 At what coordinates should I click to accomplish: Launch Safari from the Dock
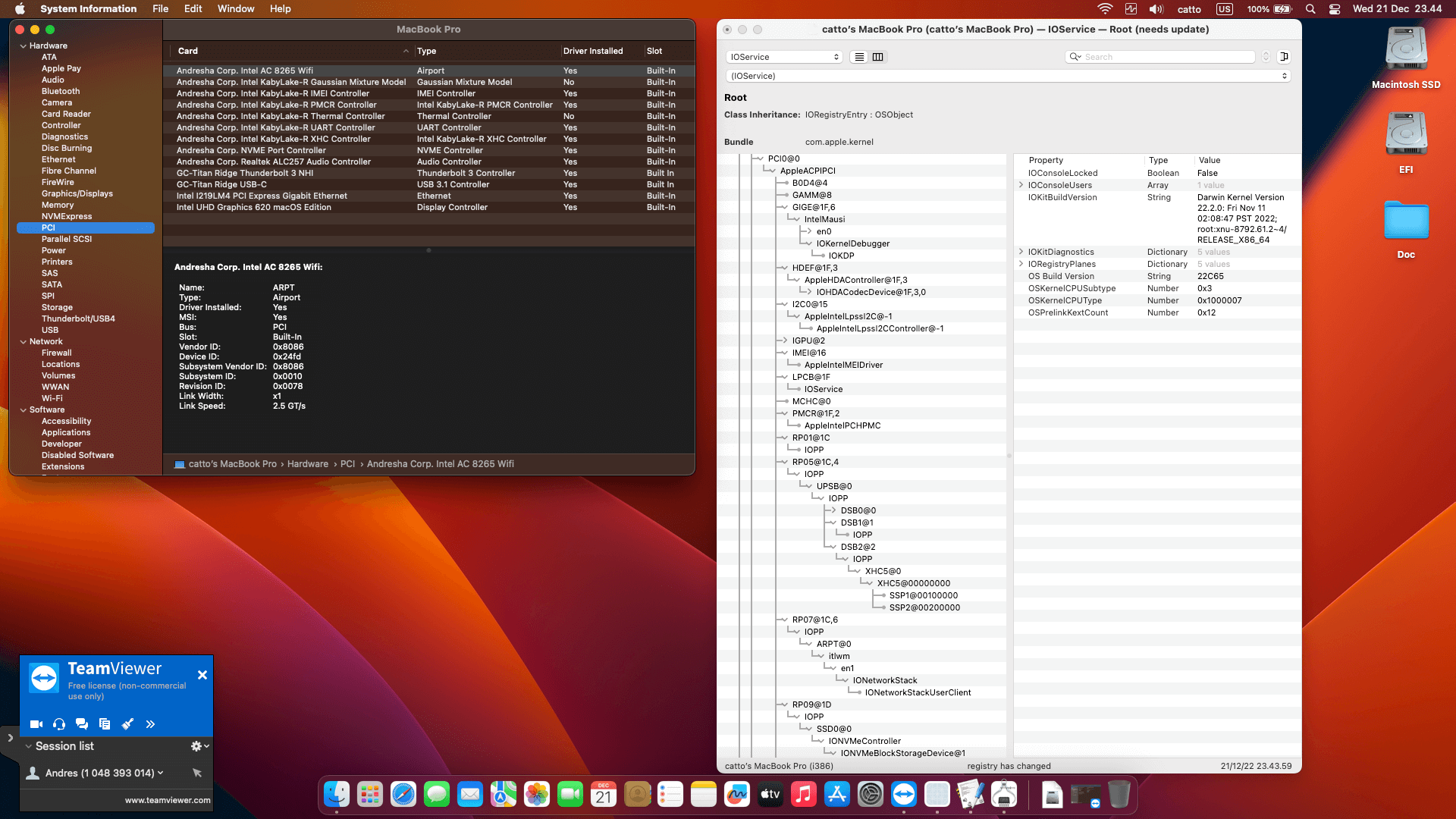coord(403,795)
